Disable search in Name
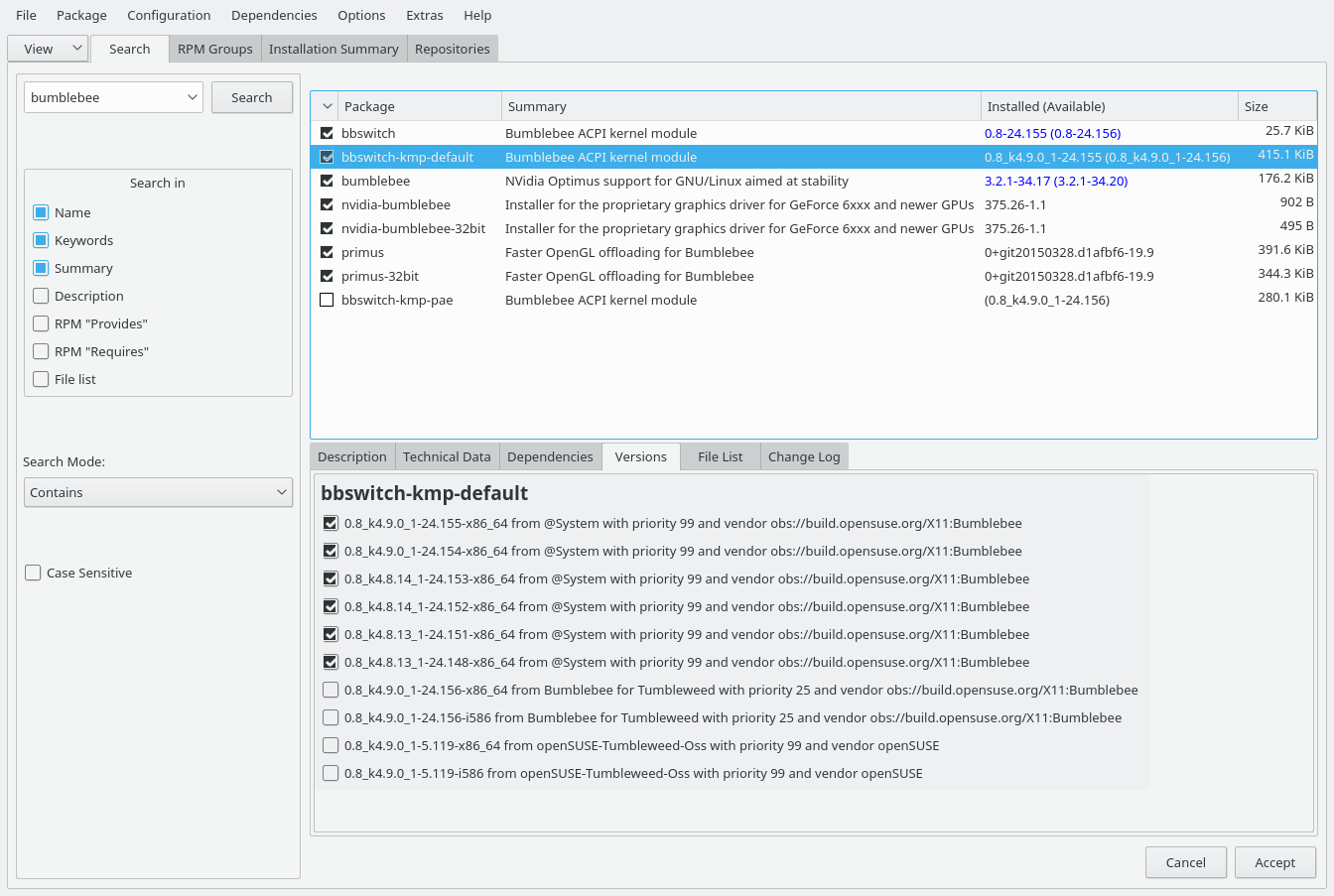The width and height of the screenshot is (1334, 896). [x=41, y=212]
